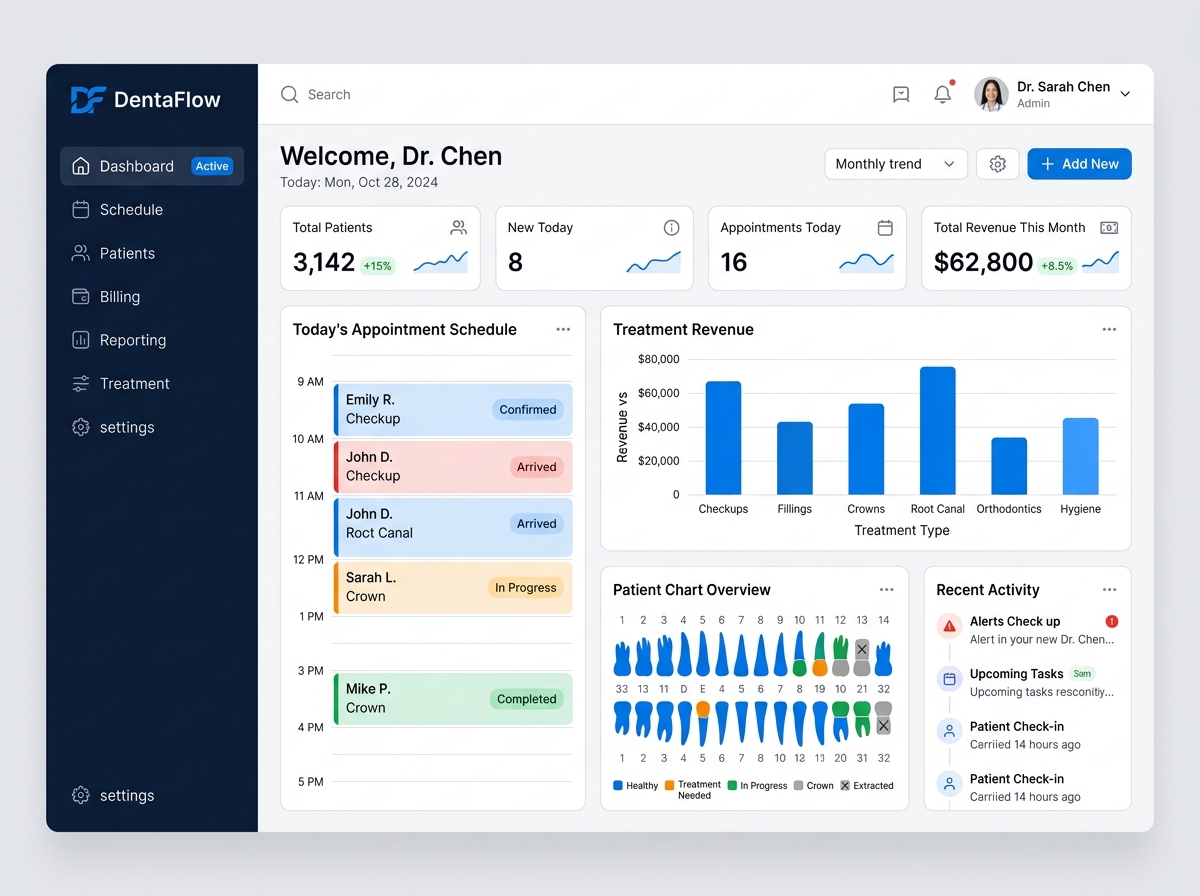1200x896 pixels.
Task: Click the $62,800 revenue value
Action: pos(983,263)
